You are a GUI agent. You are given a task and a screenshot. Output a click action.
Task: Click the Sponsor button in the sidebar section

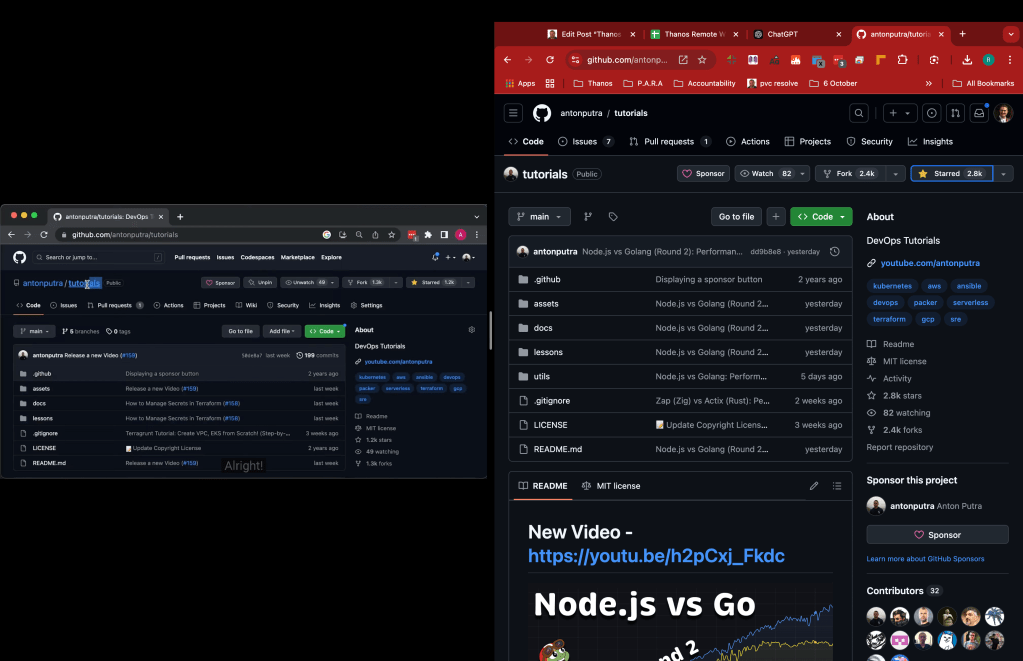[x=938, y=534]
